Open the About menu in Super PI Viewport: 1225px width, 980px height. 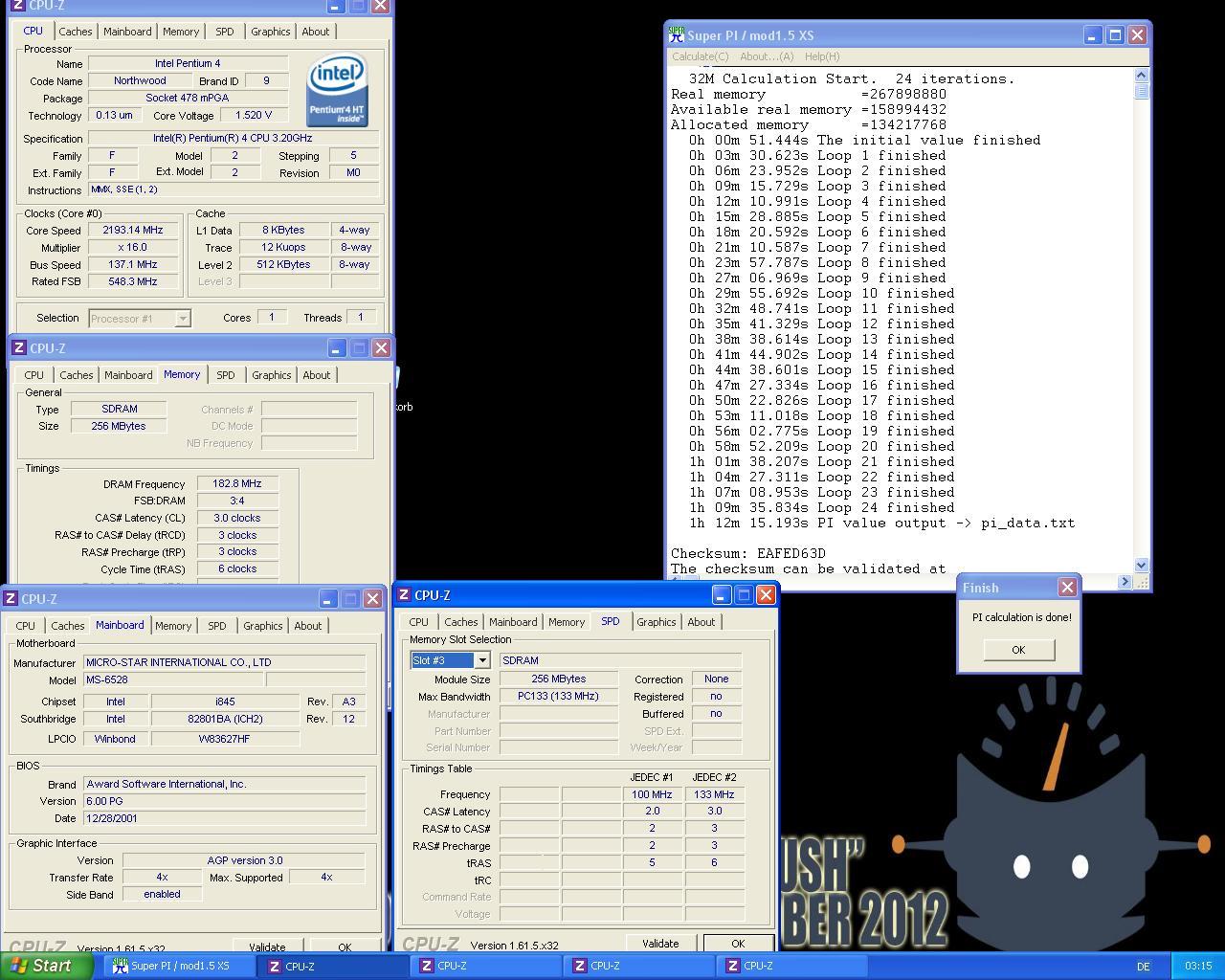pyautogui.click(x=767, y=56)
